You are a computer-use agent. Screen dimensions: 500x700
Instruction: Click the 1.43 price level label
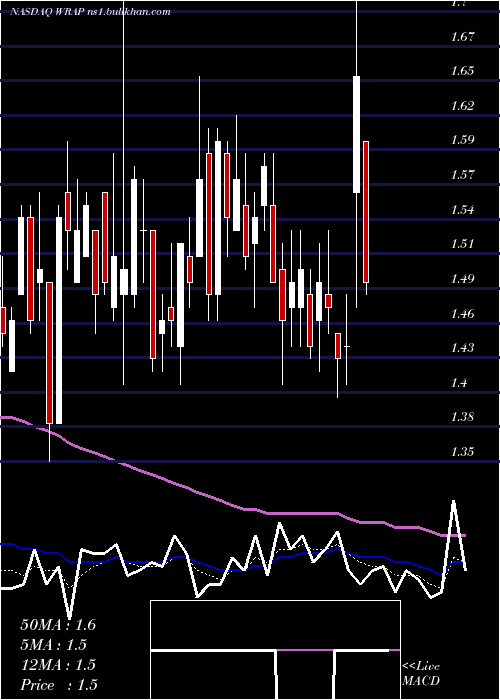pyautogui.click(x=462, y=348)
